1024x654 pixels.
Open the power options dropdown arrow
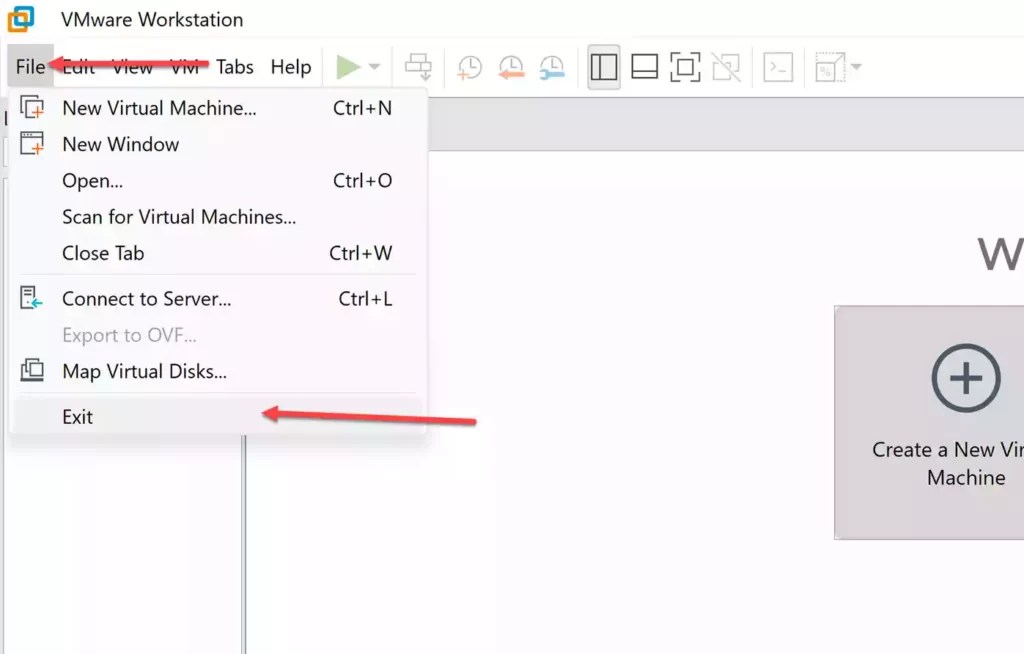pos(374,66)
